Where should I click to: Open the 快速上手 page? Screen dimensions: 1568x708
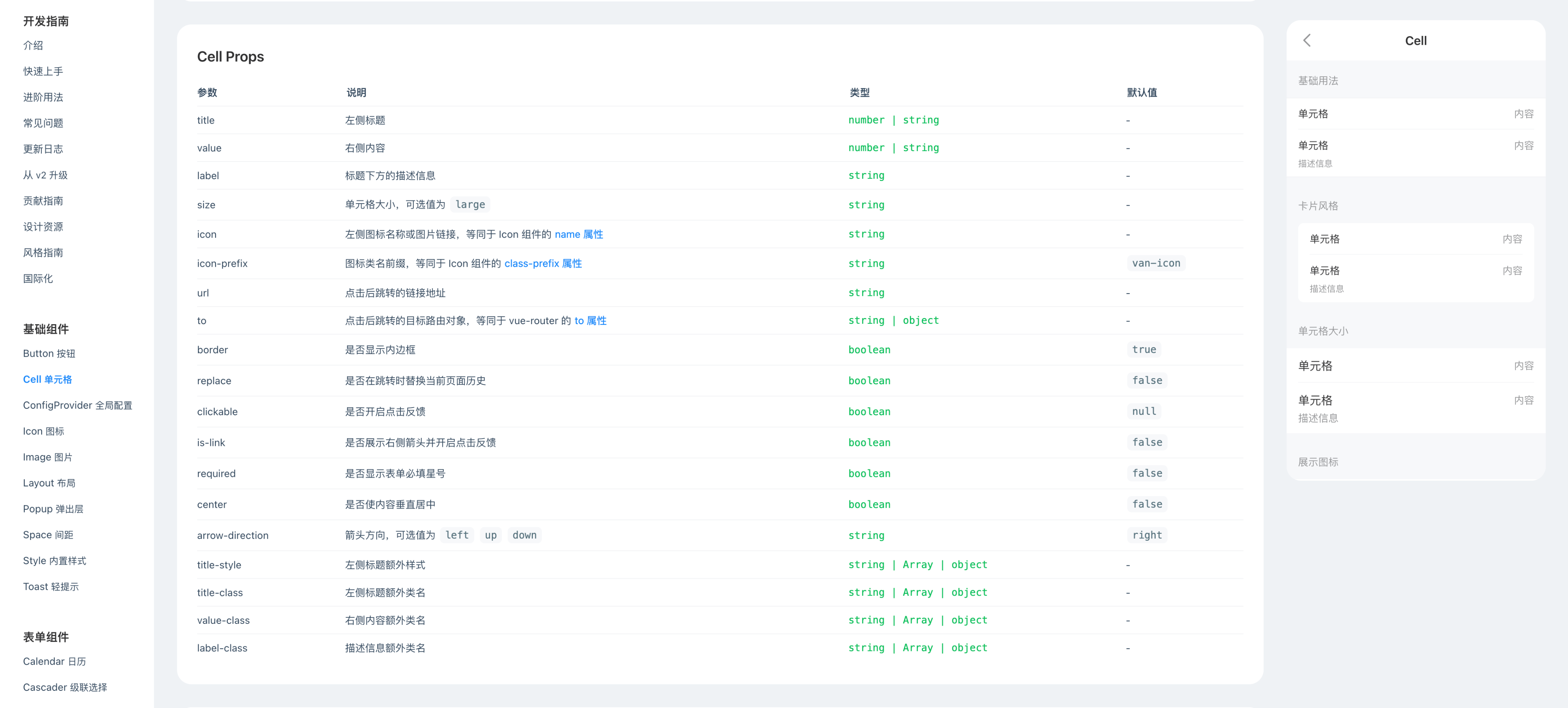[x=42, y=71]
